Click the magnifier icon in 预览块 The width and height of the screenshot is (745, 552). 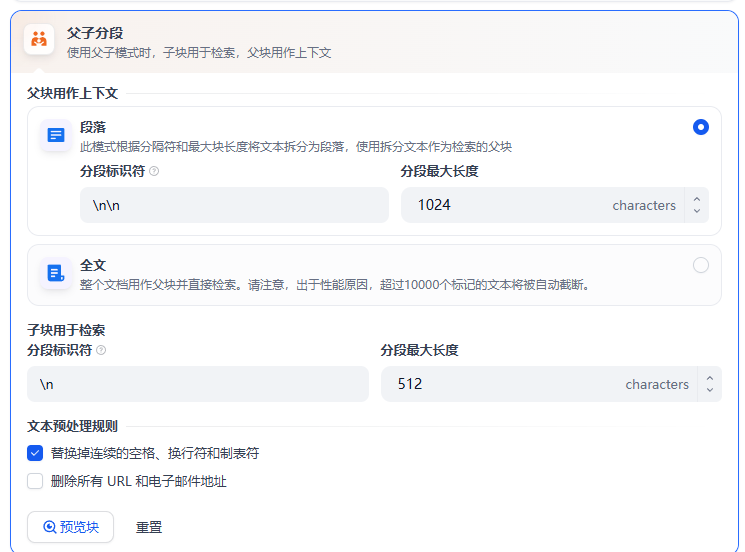[49, 527]
